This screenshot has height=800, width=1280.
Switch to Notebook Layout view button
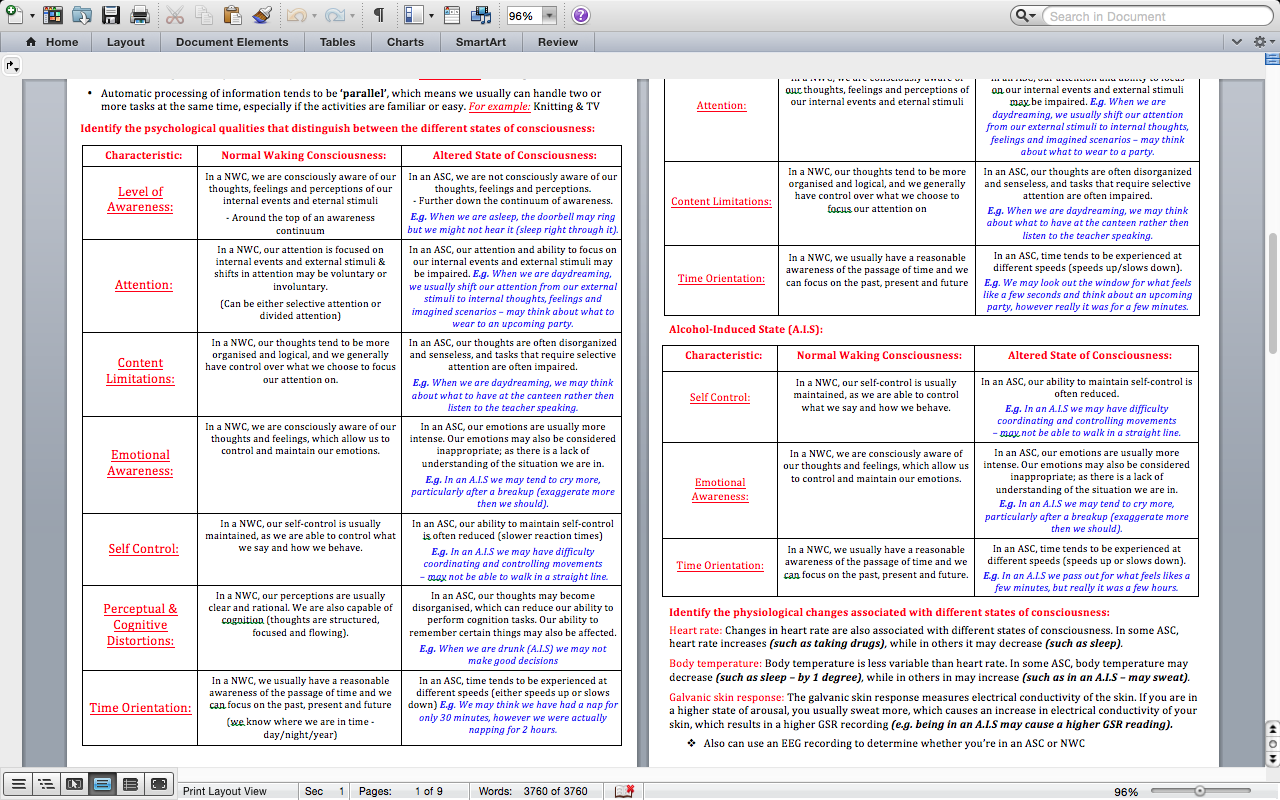[130, 784]
